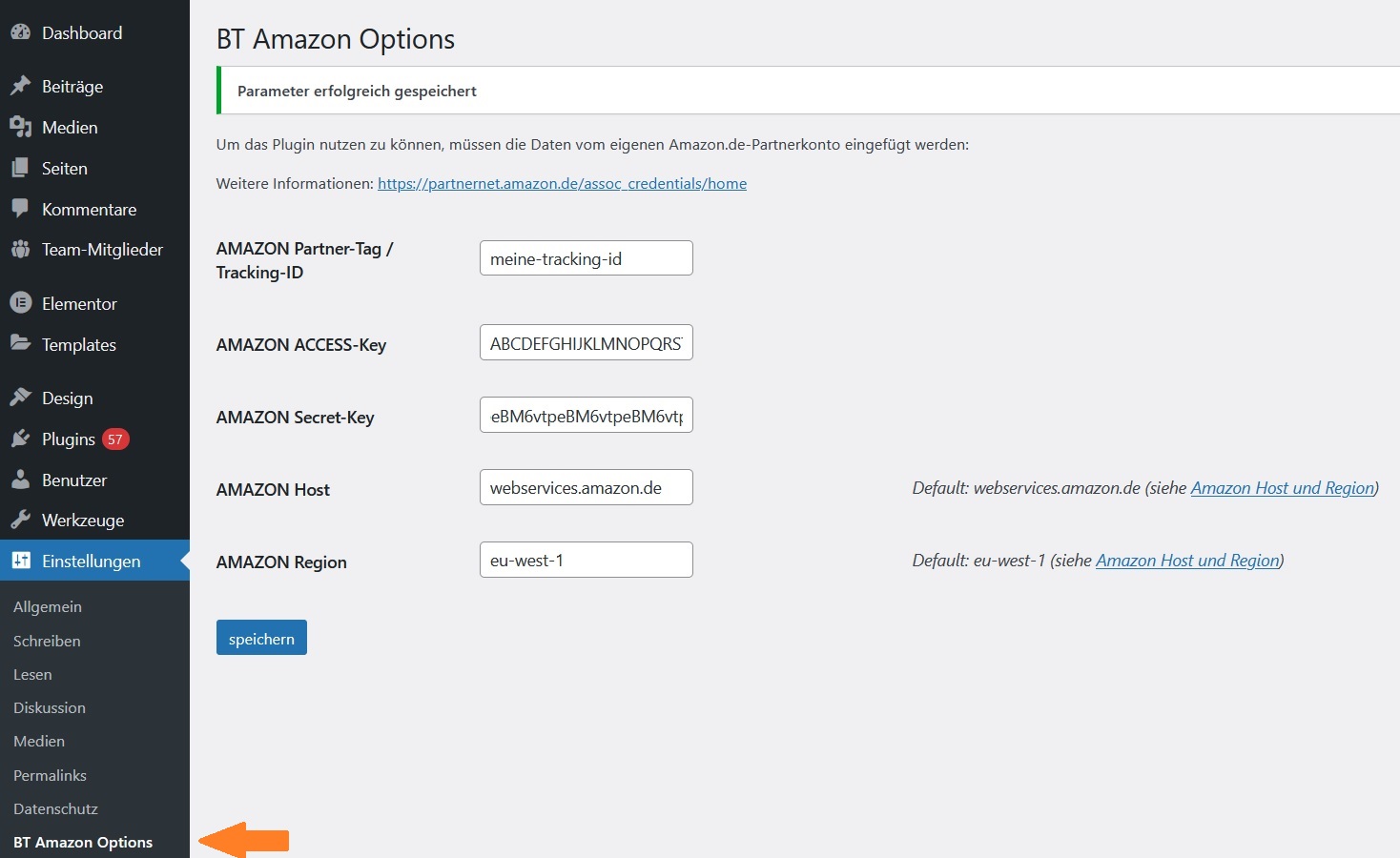Click the Partner-Tag / Tracking-ID field
1400x858 pixels.
coord(586,258)
